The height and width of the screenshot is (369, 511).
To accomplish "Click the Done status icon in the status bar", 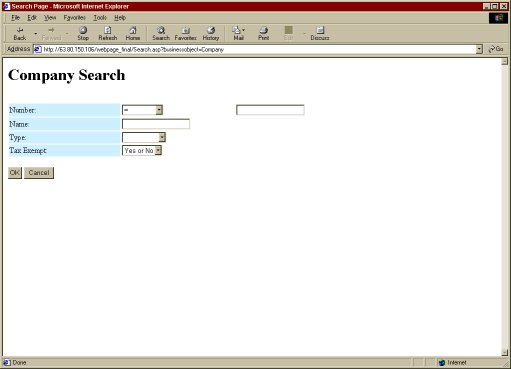I will (7, 362).
